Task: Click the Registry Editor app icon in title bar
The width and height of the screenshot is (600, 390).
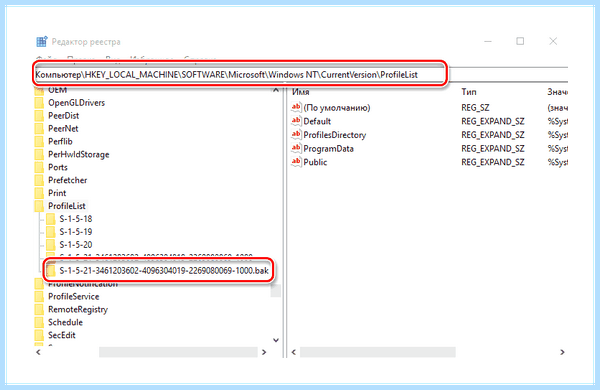Action: 42,41
